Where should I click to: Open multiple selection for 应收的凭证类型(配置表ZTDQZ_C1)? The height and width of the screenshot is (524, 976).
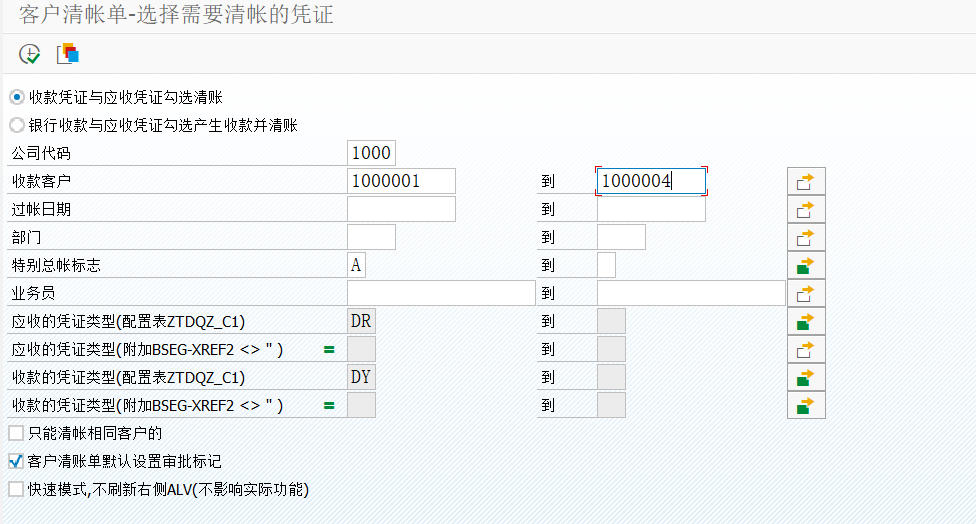click(x=806, y=321)
